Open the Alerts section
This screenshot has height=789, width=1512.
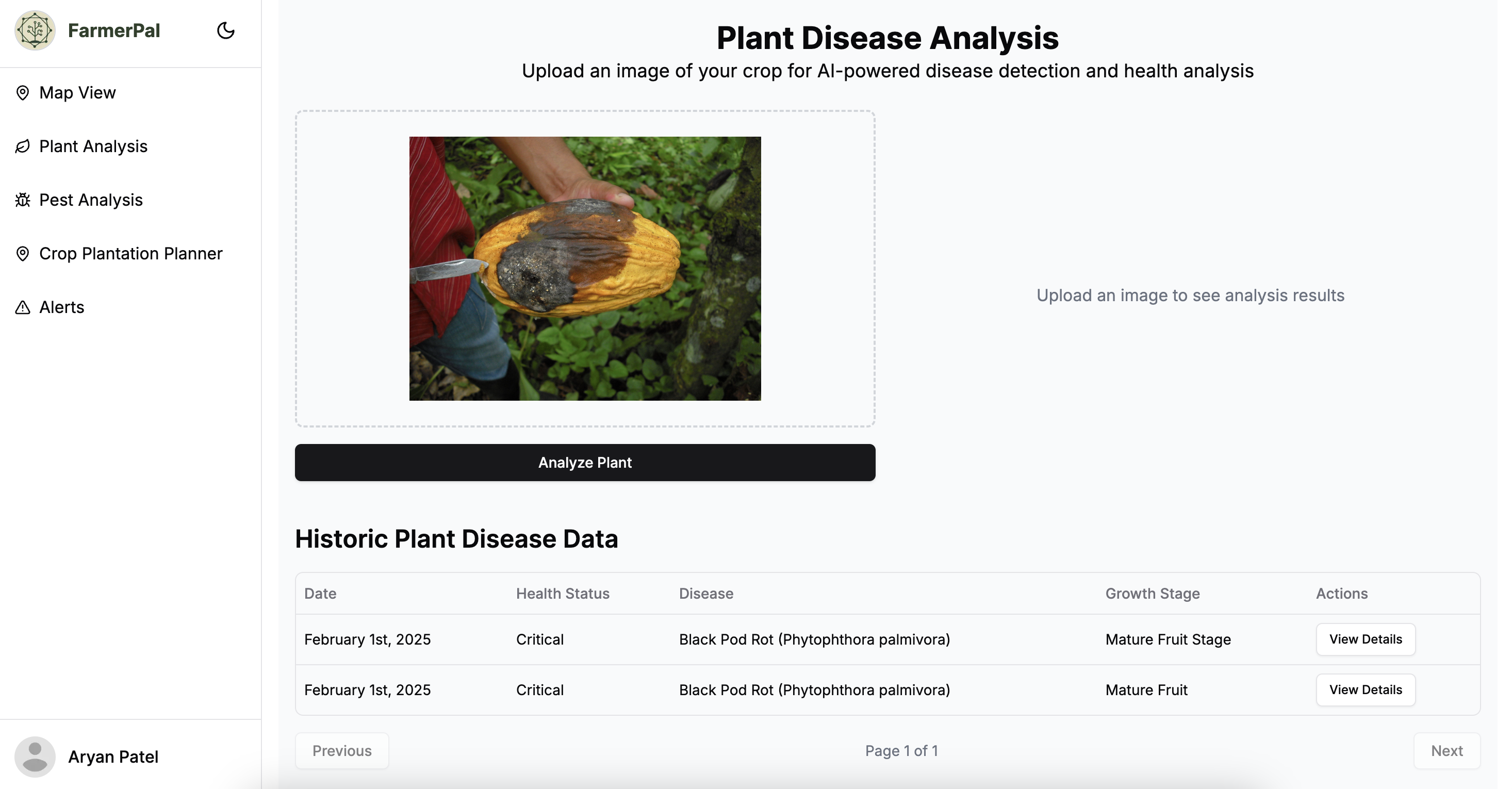tap(62, 308)
